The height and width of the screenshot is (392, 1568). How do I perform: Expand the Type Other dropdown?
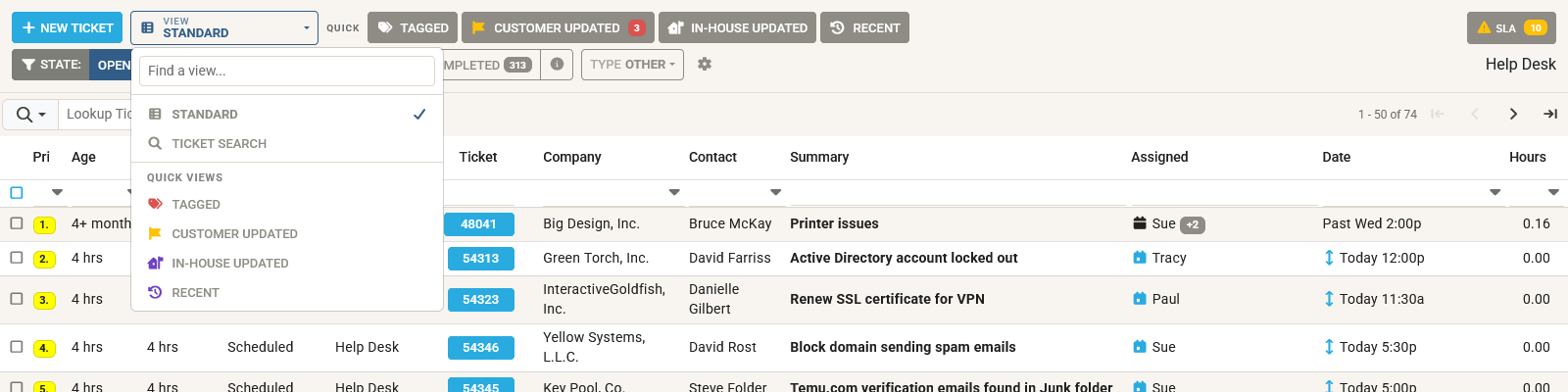click(632, 65)
